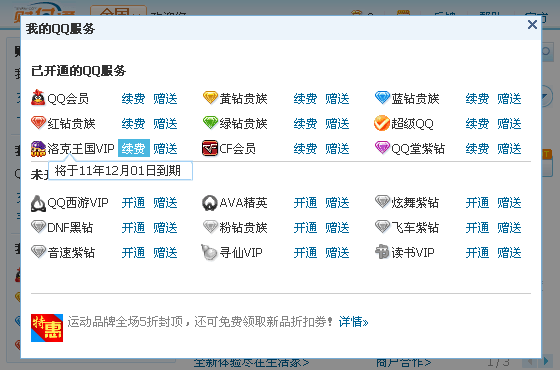Click the 特惠 promotion badge
The width and height of the screenshot is (560, 370).
47,328
